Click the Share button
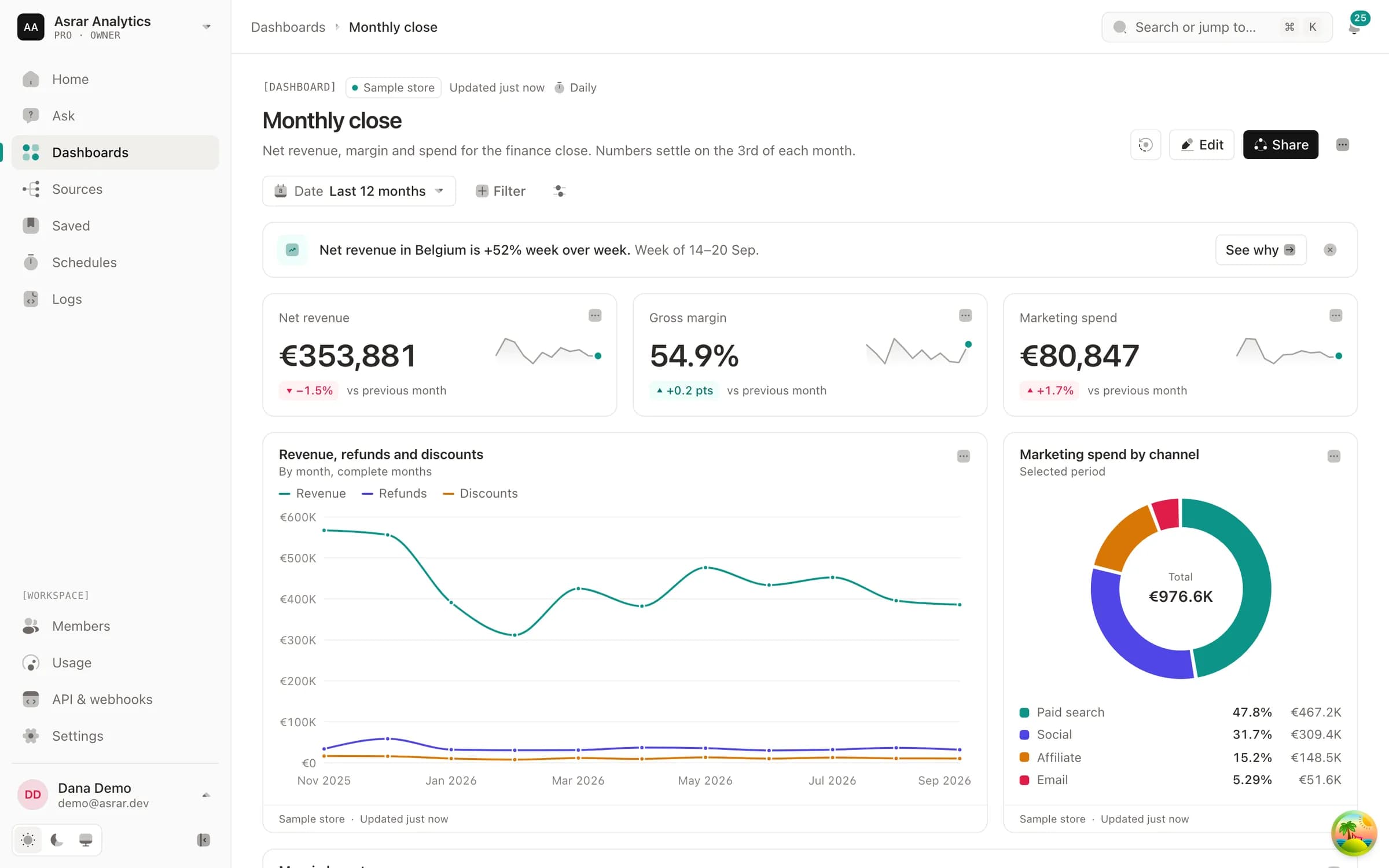1389x868 pixels. click(1280, 145)
